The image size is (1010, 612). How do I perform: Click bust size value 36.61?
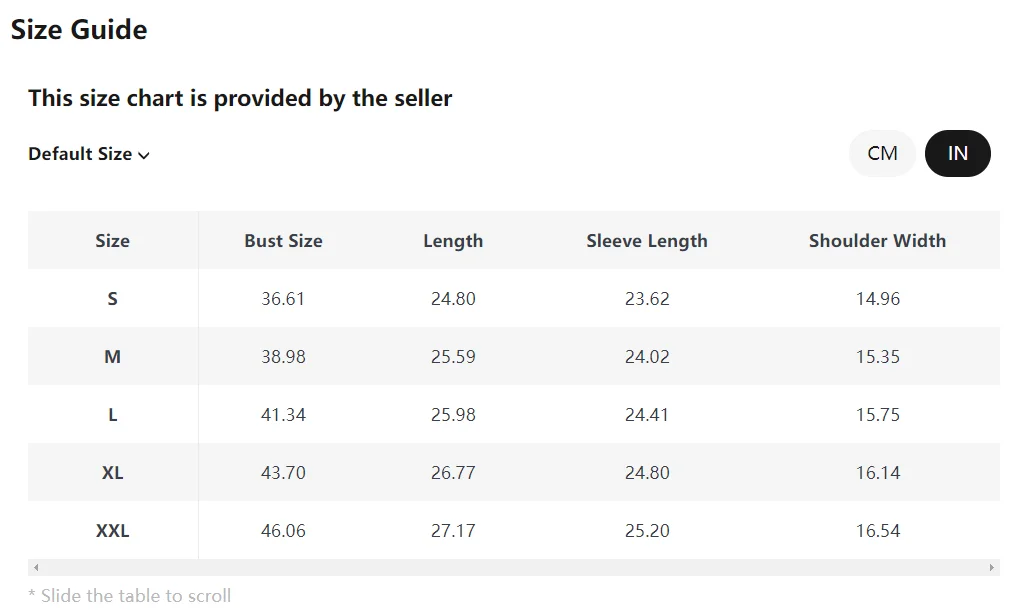(283, 299)
